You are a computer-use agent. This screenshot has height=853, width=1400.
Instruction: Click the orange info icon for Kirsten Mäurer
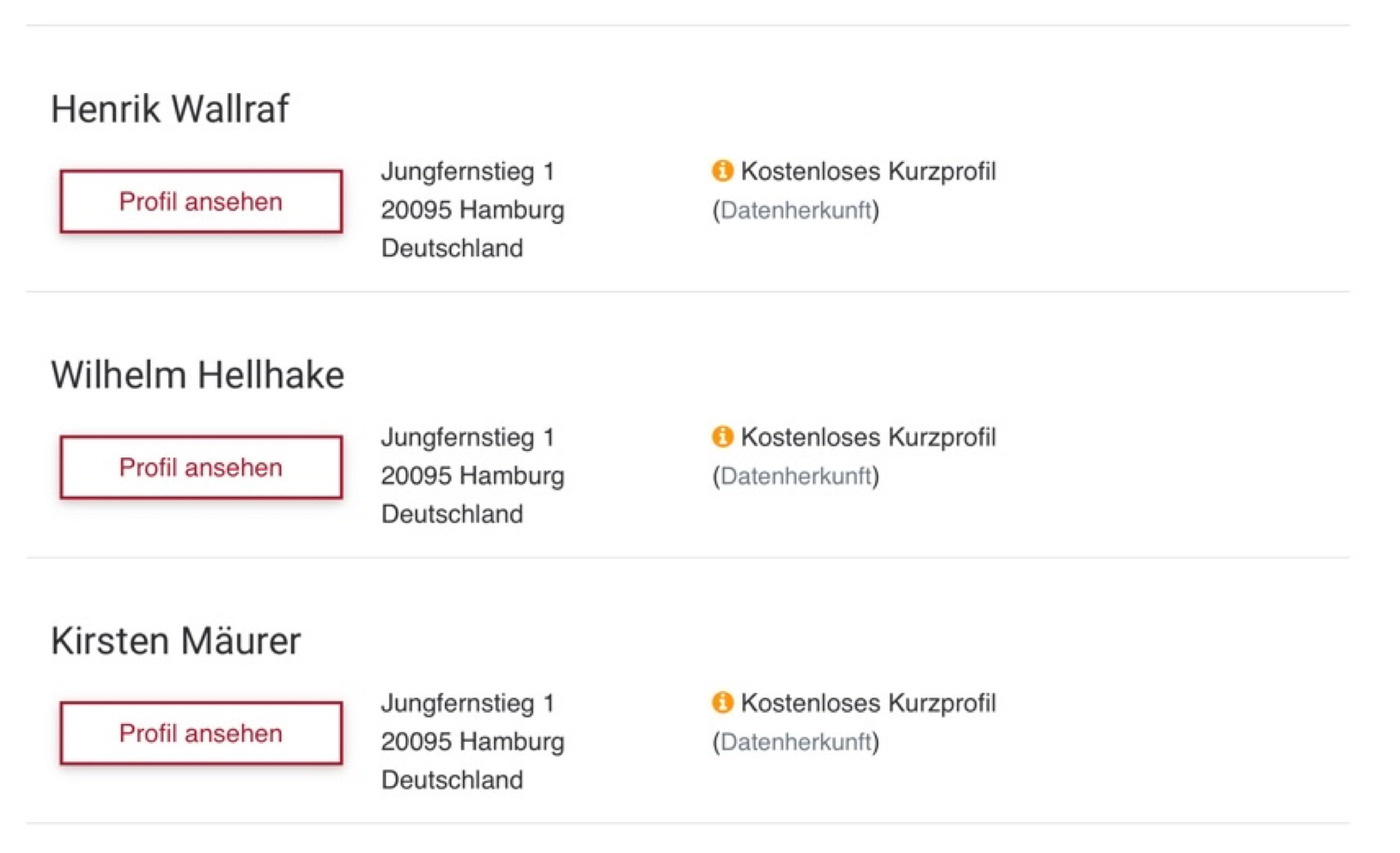[722, 703]
